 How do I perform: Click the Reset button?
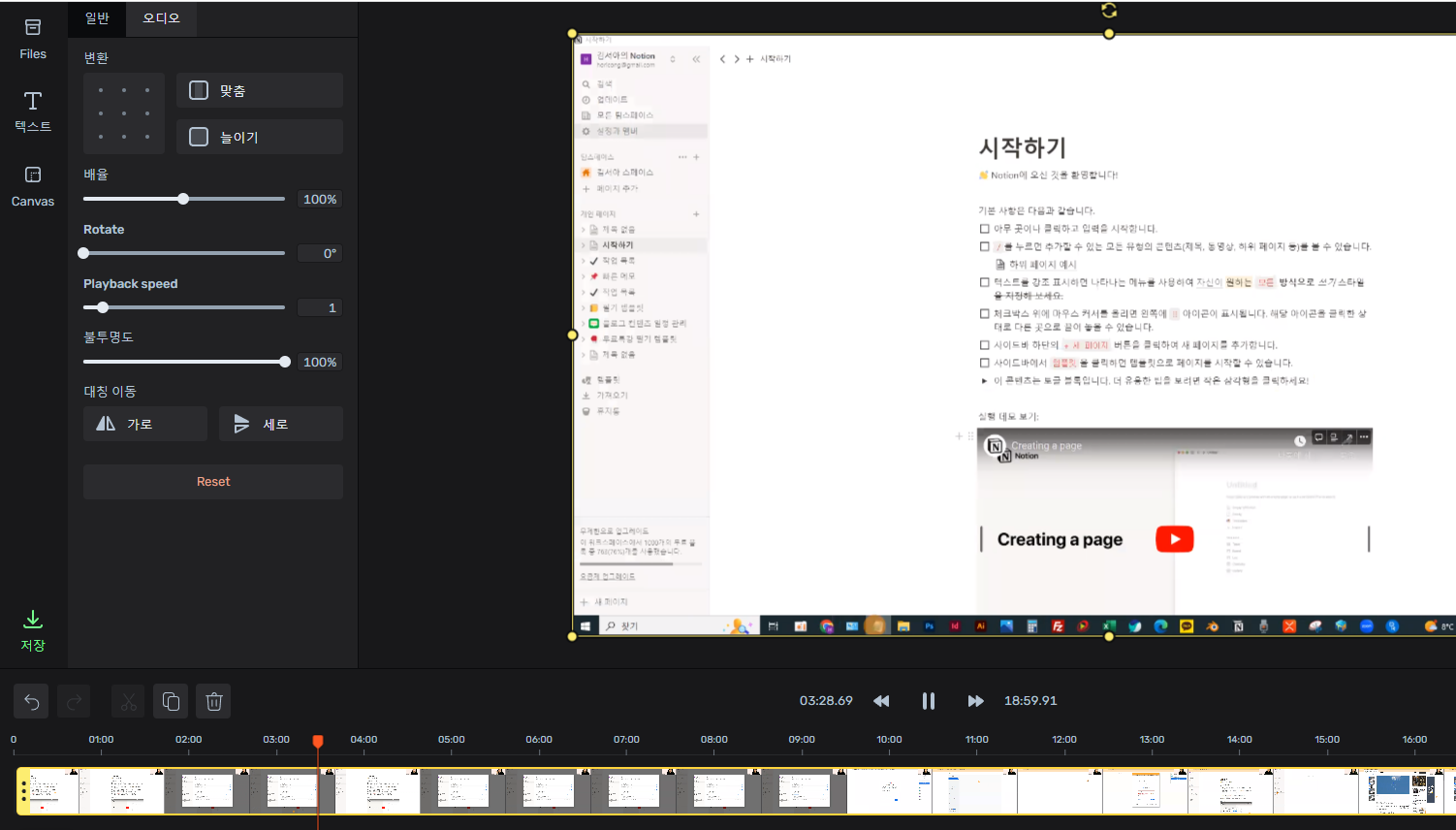pyautogui.click(x=213, y=482)
